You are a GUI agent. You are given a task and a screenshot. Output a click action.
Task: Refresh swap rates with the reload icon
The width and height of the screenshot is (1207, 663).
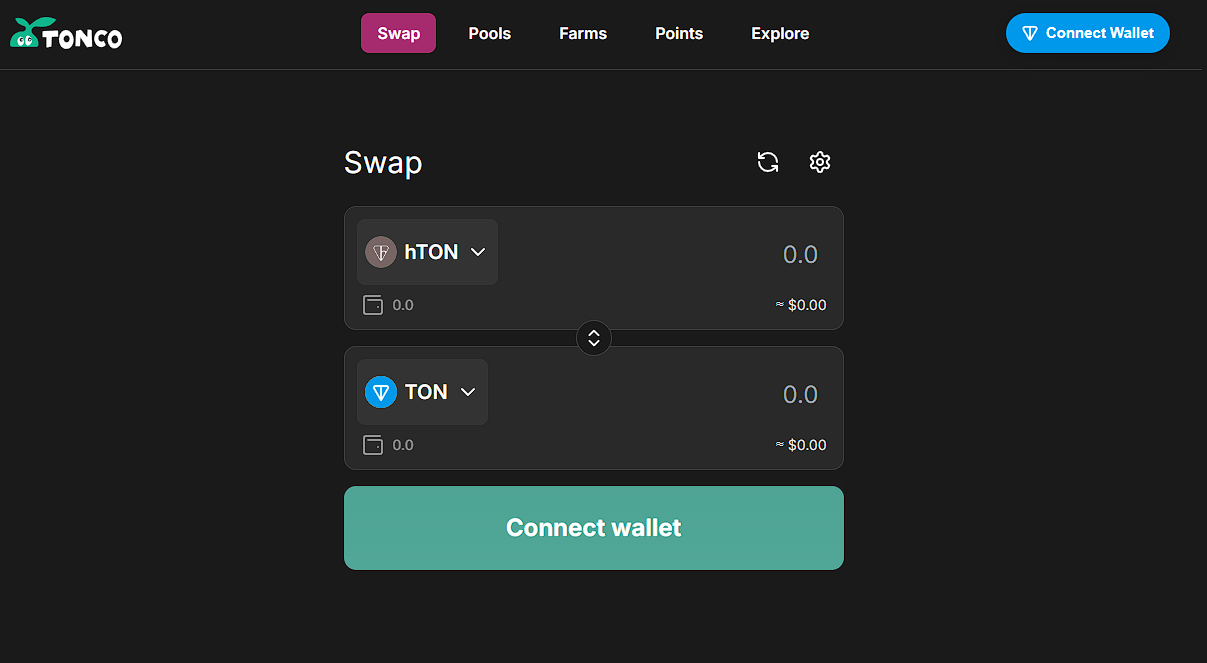[x=768, y=162]
